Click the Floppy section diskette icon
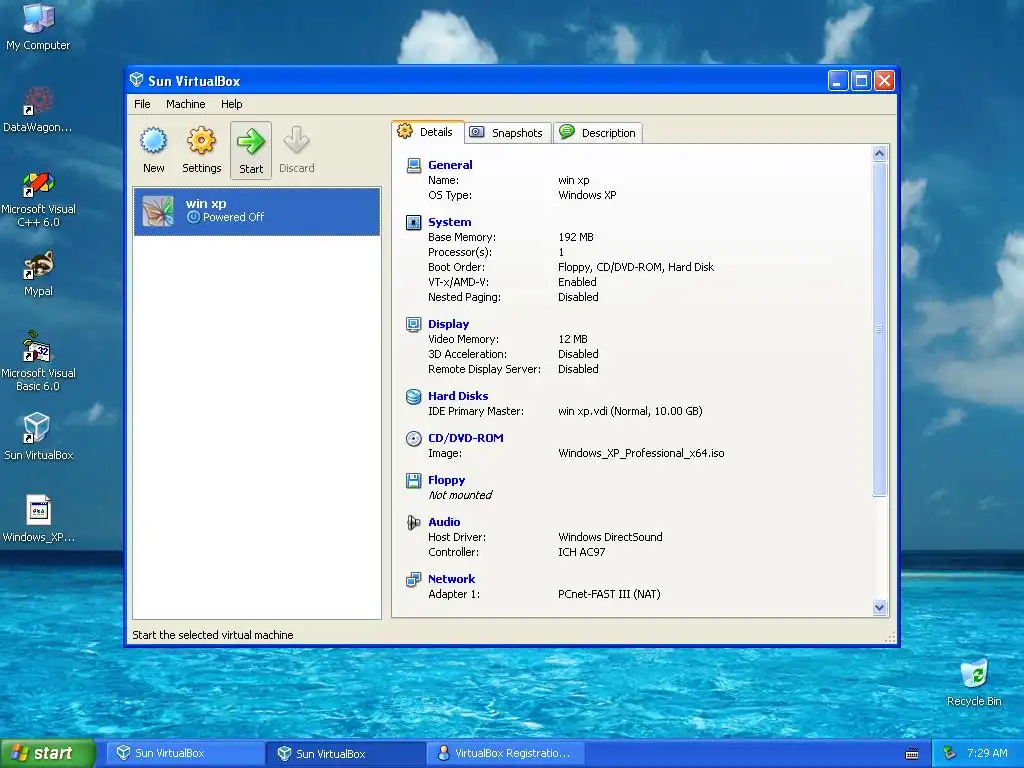Screen dimensions: 1024x768 (x=413, y=480)
